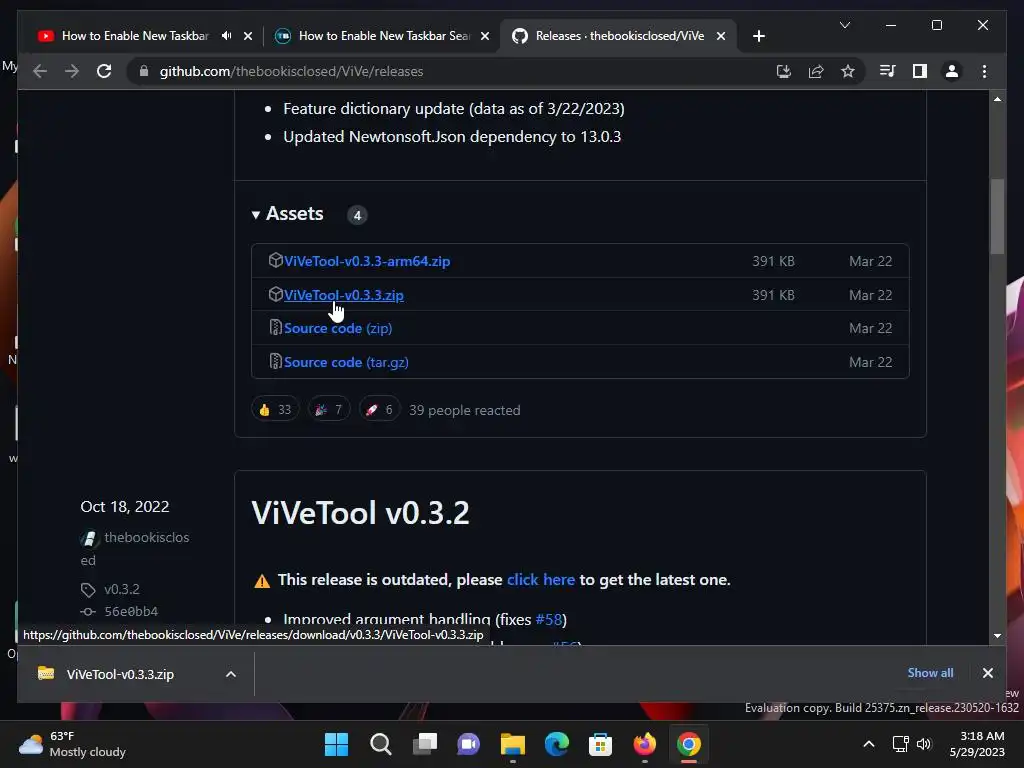Screen dimensions: 1024x768
Task: Open weather widget Mostly cloudy
Action: 72,744
